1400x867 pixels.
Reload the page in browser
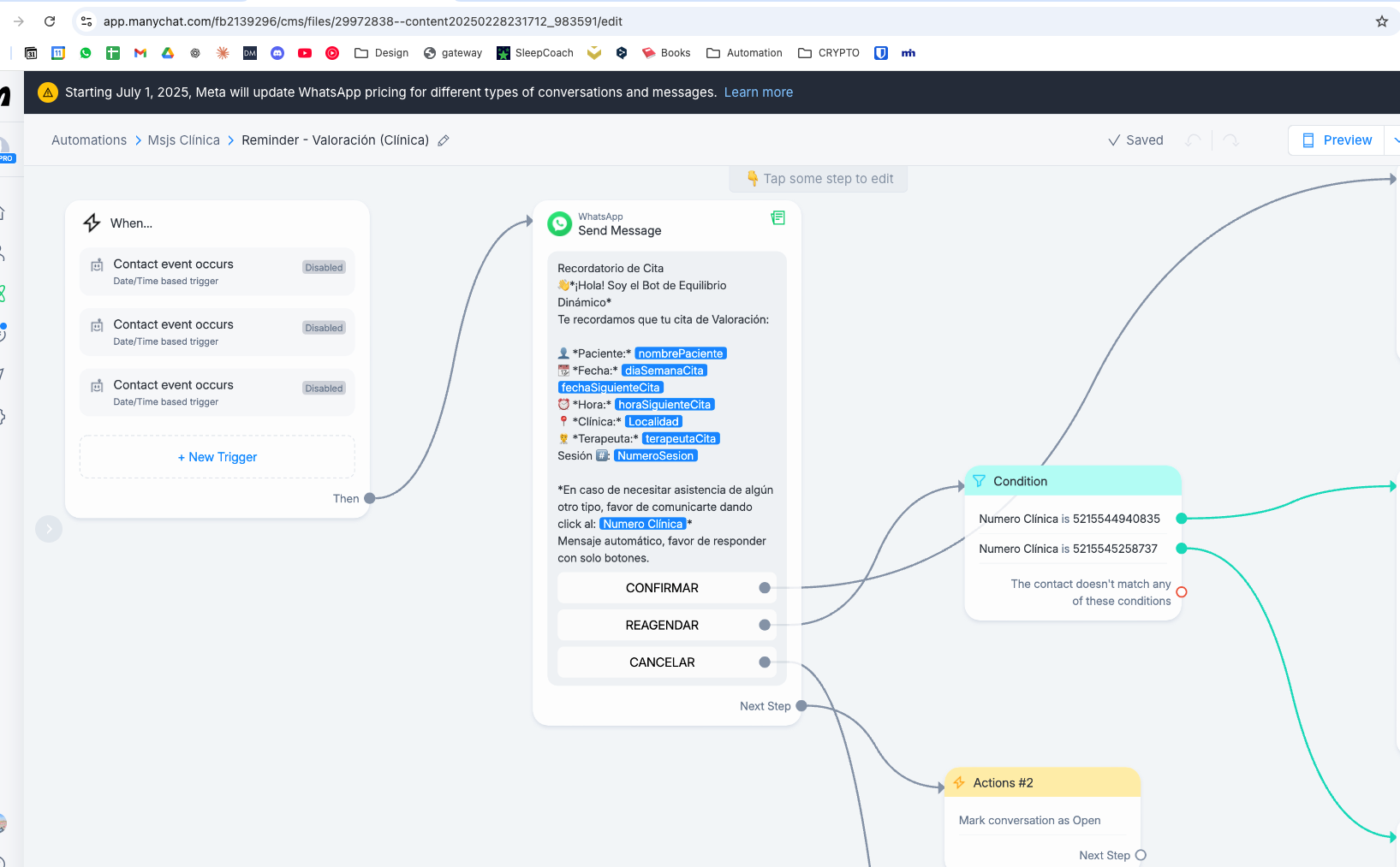coord(50,21)
